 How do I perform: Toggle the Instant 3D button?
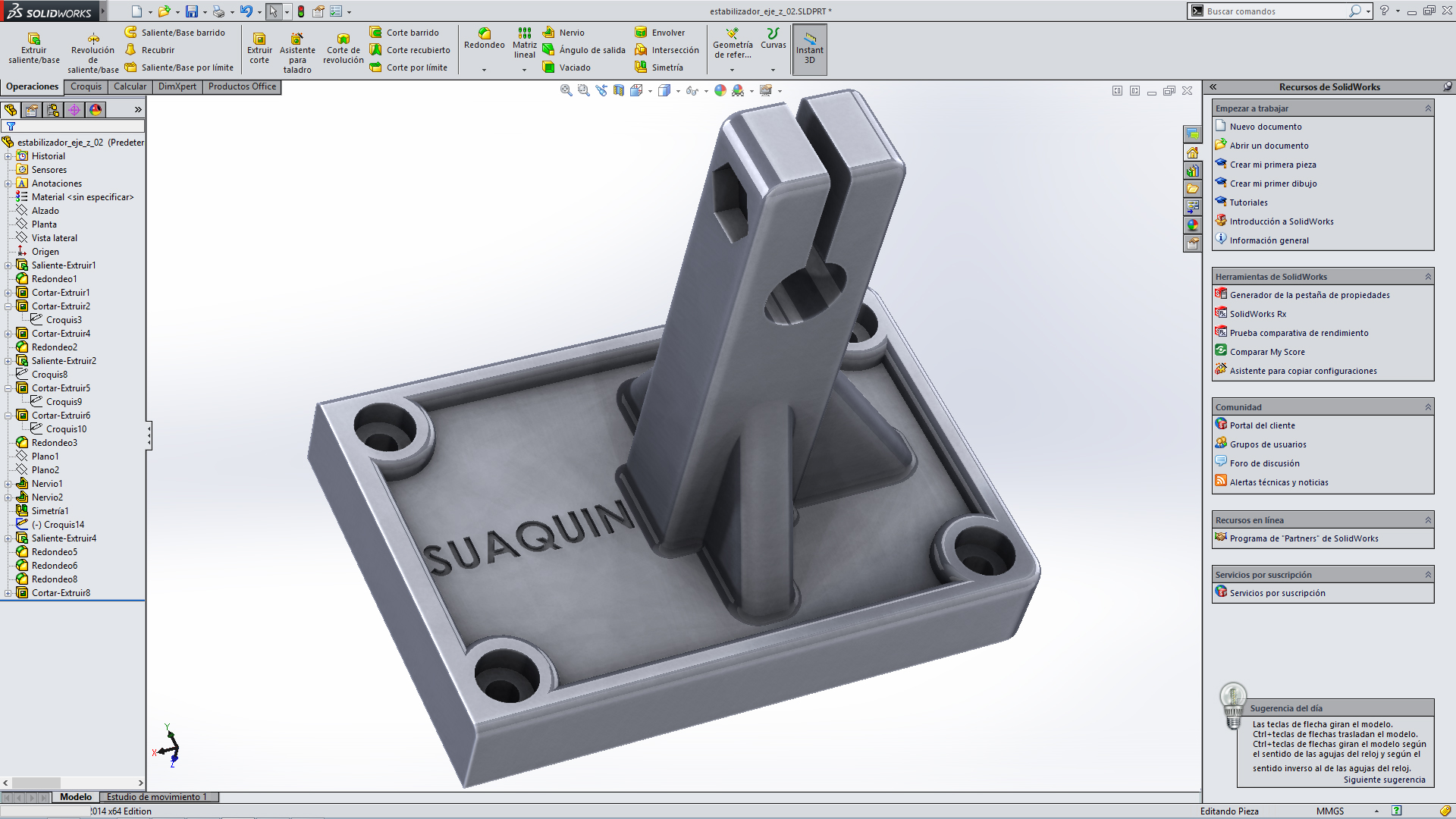pos(809,49)
